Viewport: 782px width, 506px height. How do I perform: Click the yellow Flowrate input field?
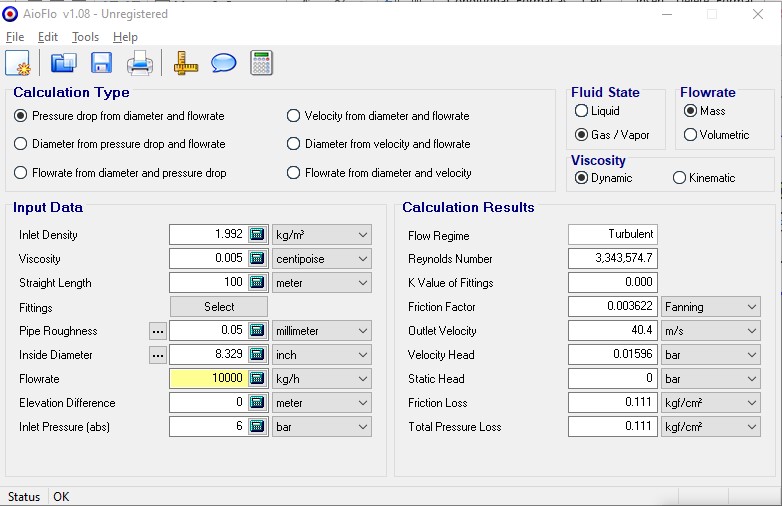207,379
